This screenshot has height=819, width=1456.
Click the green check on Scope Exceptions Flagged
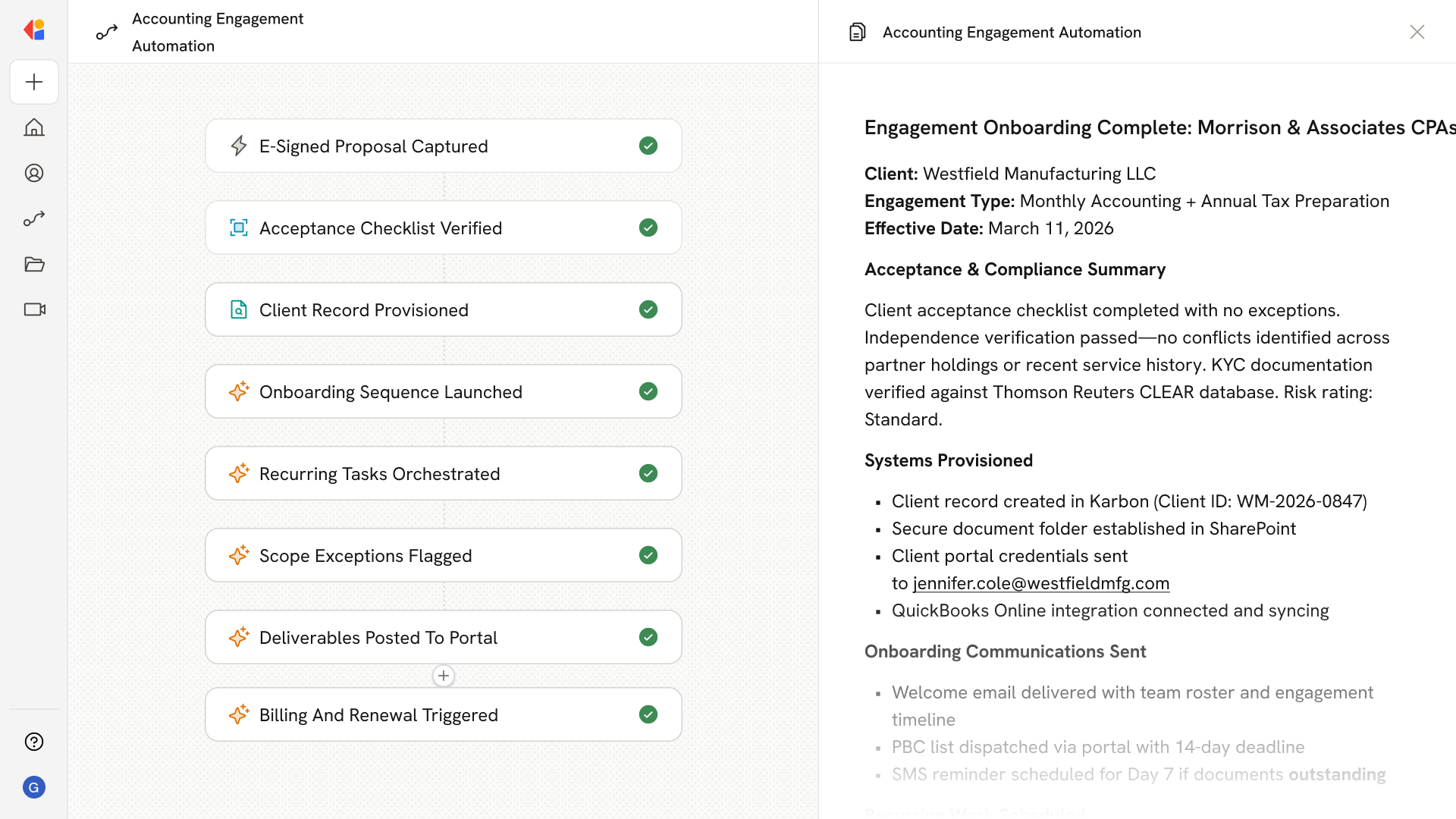(x=648, y=555)
